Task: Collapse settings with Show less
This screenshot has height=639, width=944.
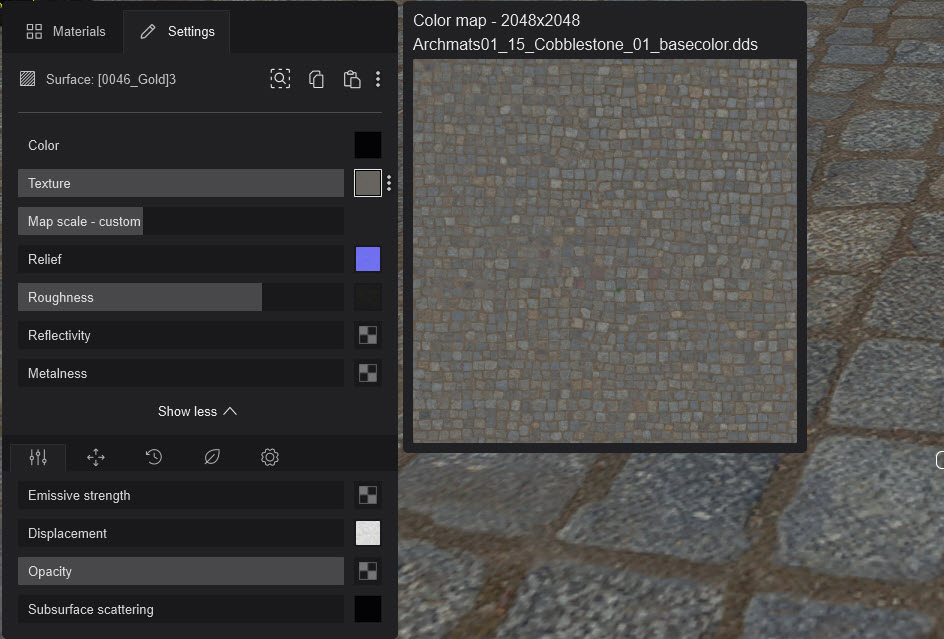Action: pyautogui.click(x=198, y=411)
